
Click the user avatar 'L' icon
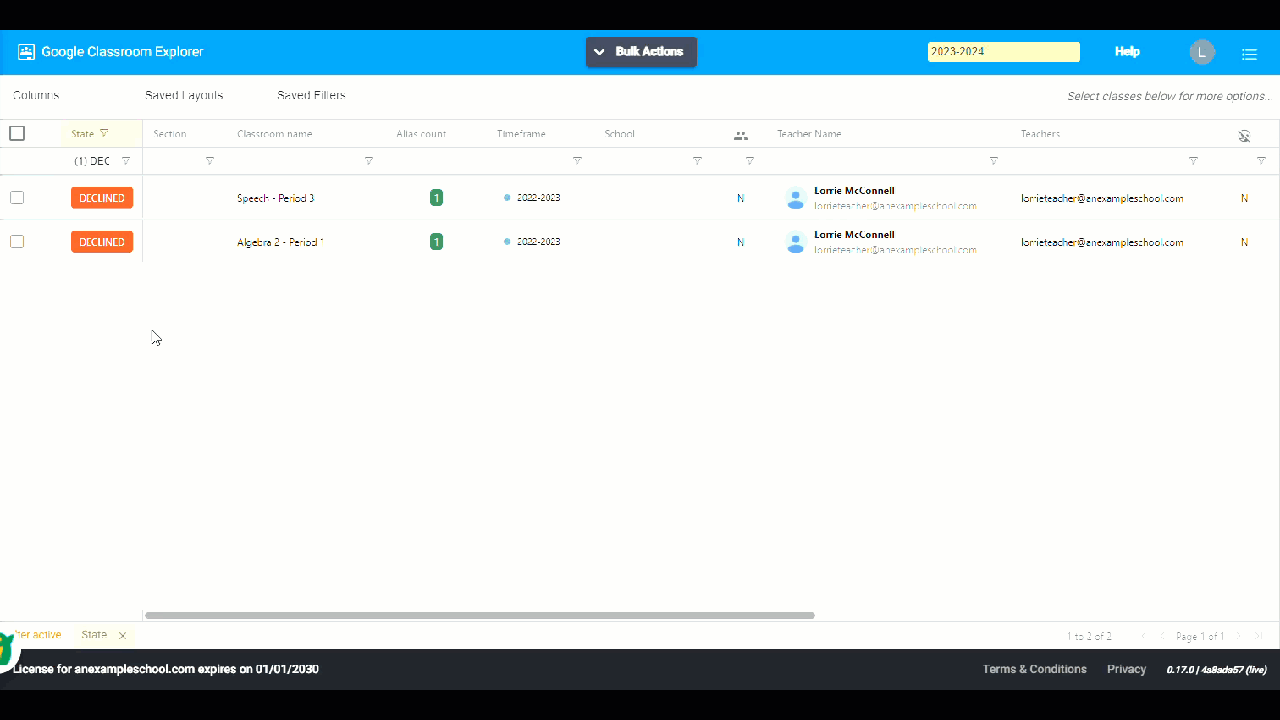[x=1202, y=52]
